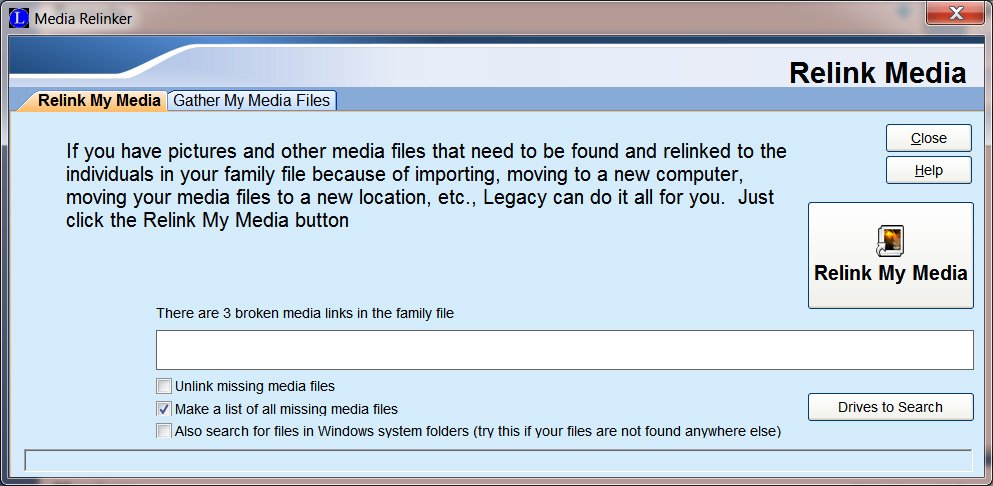Click the Media Relinker title text
This screenshot has height=486, width=993.
click(x=83, y=19)
